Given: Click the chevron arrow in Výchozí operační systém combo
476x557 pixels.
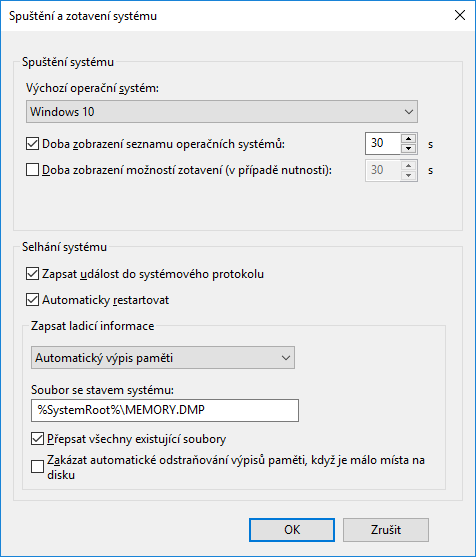Looking at the screenshot, I should click(409, 112).
